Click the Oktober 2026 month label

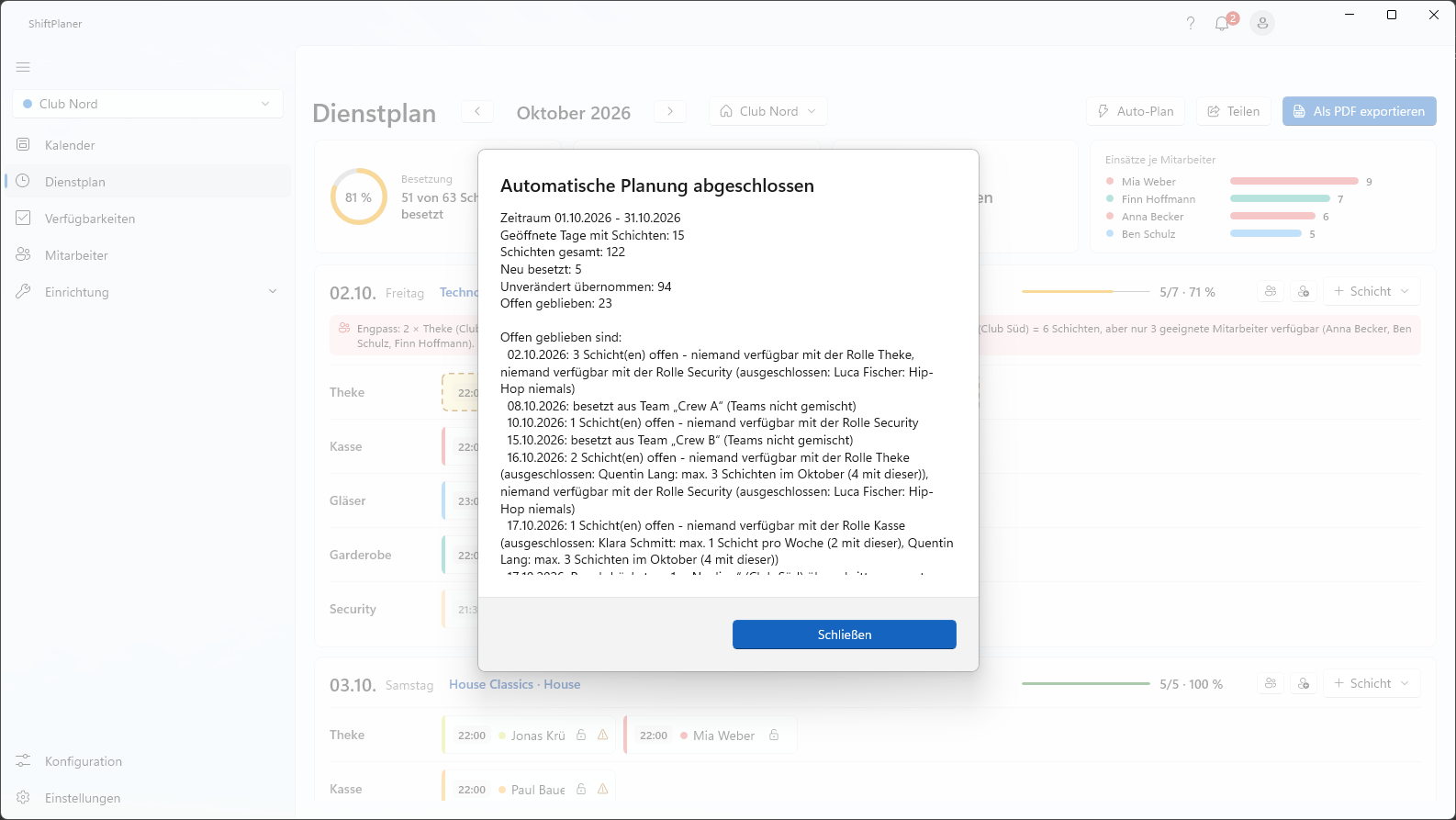[x=574, y=113]
